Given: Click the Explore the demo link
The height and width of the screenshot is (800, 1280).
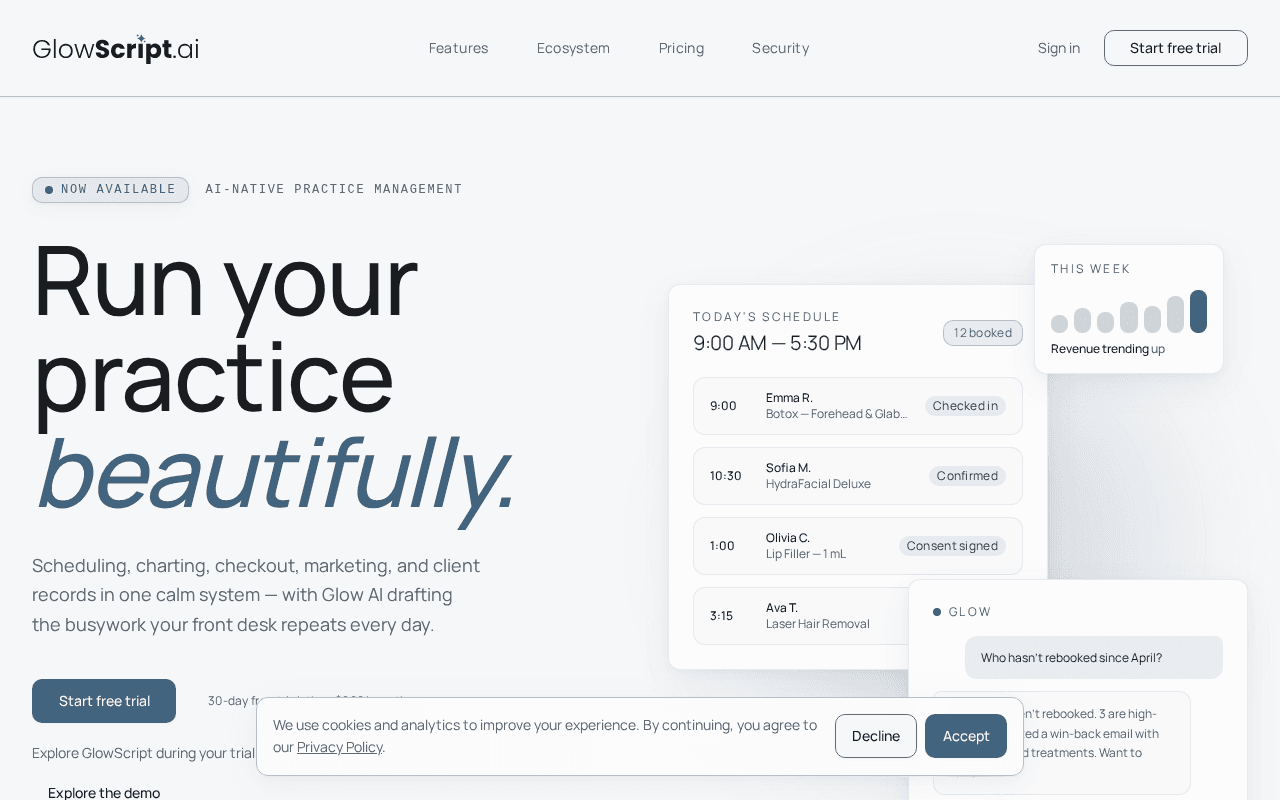Looking at the screenshot, I should tap(104, 792).
